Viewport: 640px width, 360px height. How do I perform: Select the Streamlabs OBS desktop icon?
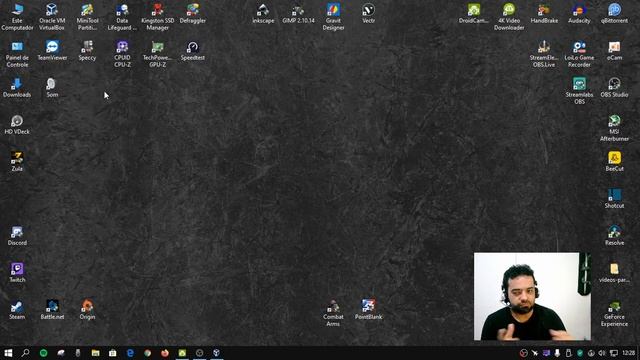point(579,91)
